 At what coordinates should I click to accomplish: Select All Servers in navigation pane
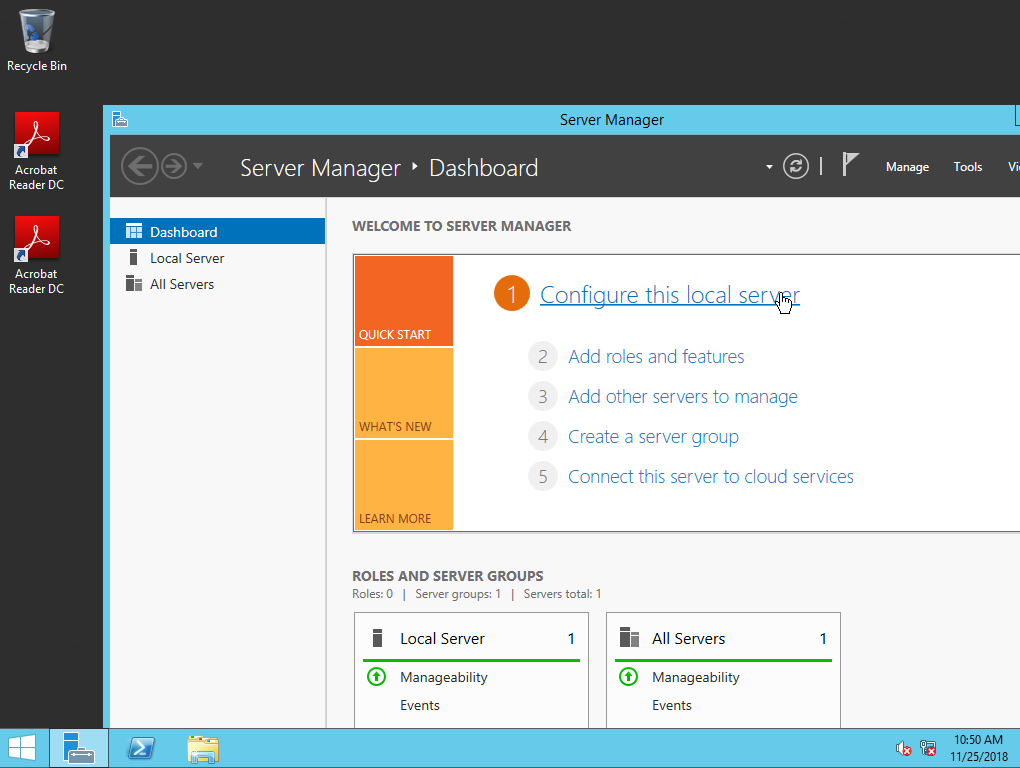pos(181,284)
